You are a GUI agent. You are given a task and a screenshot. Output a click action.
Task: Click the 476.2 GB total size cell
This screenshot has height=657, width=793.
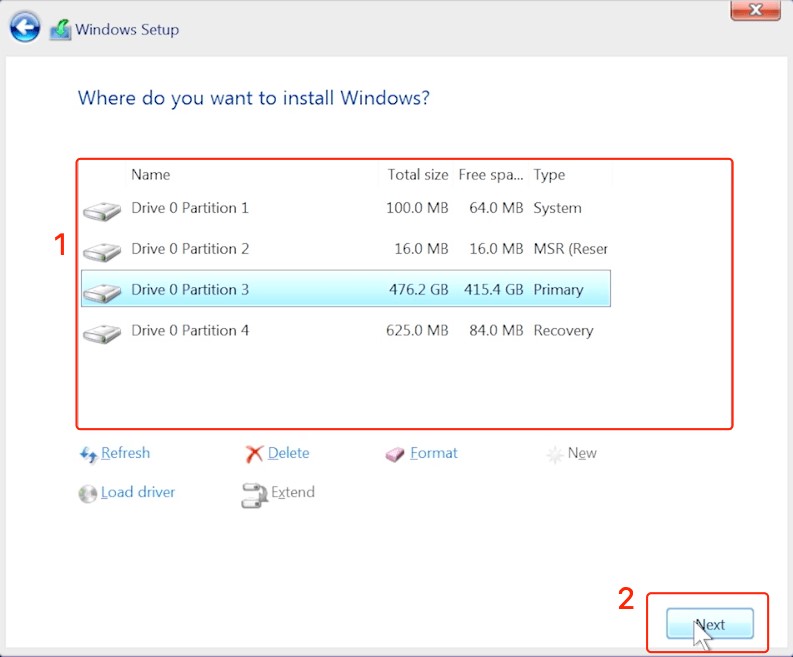click(419, 289)
